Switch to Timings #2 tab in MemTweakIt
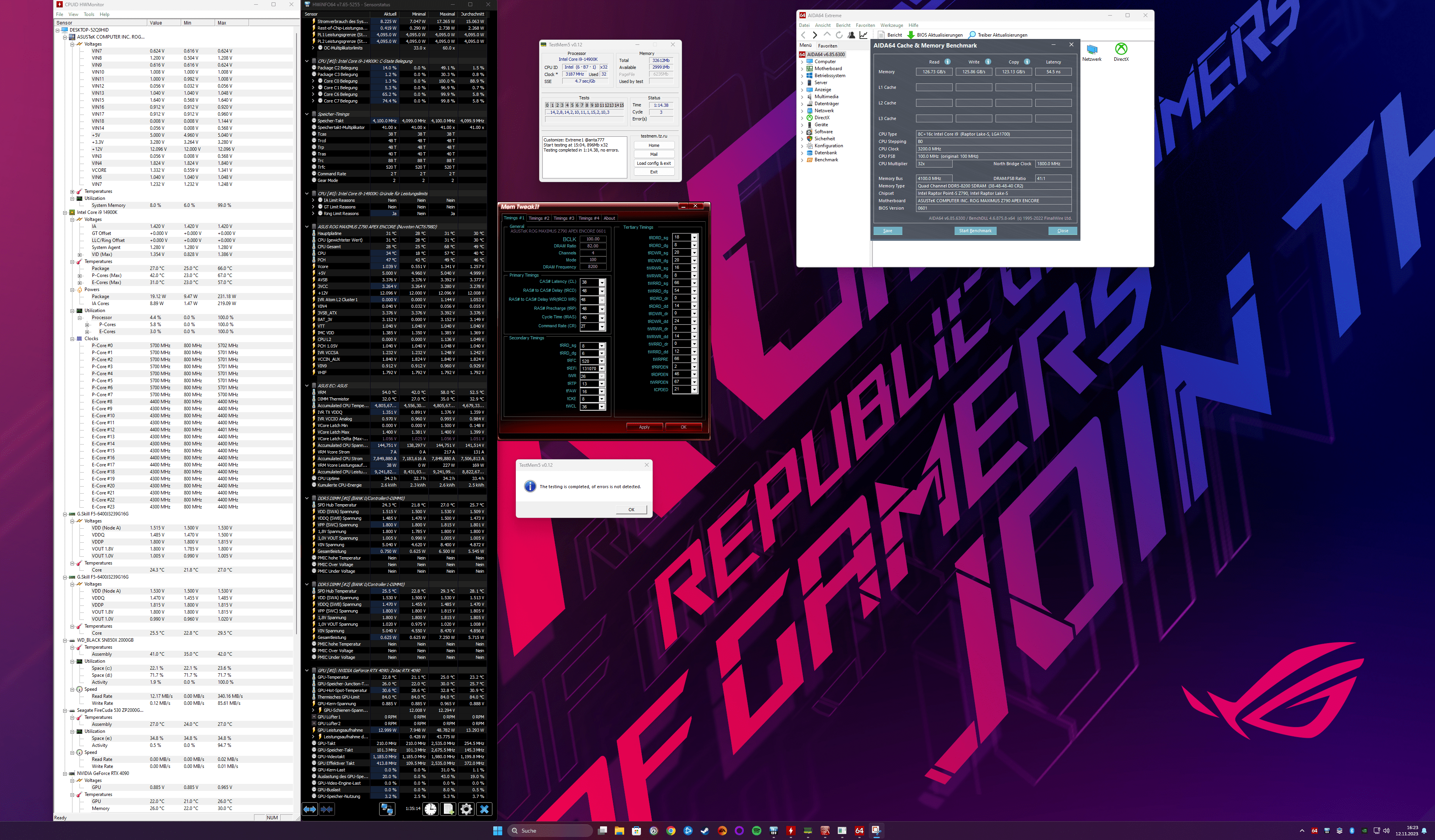The image size is (1435, 840). coord(539,218)
